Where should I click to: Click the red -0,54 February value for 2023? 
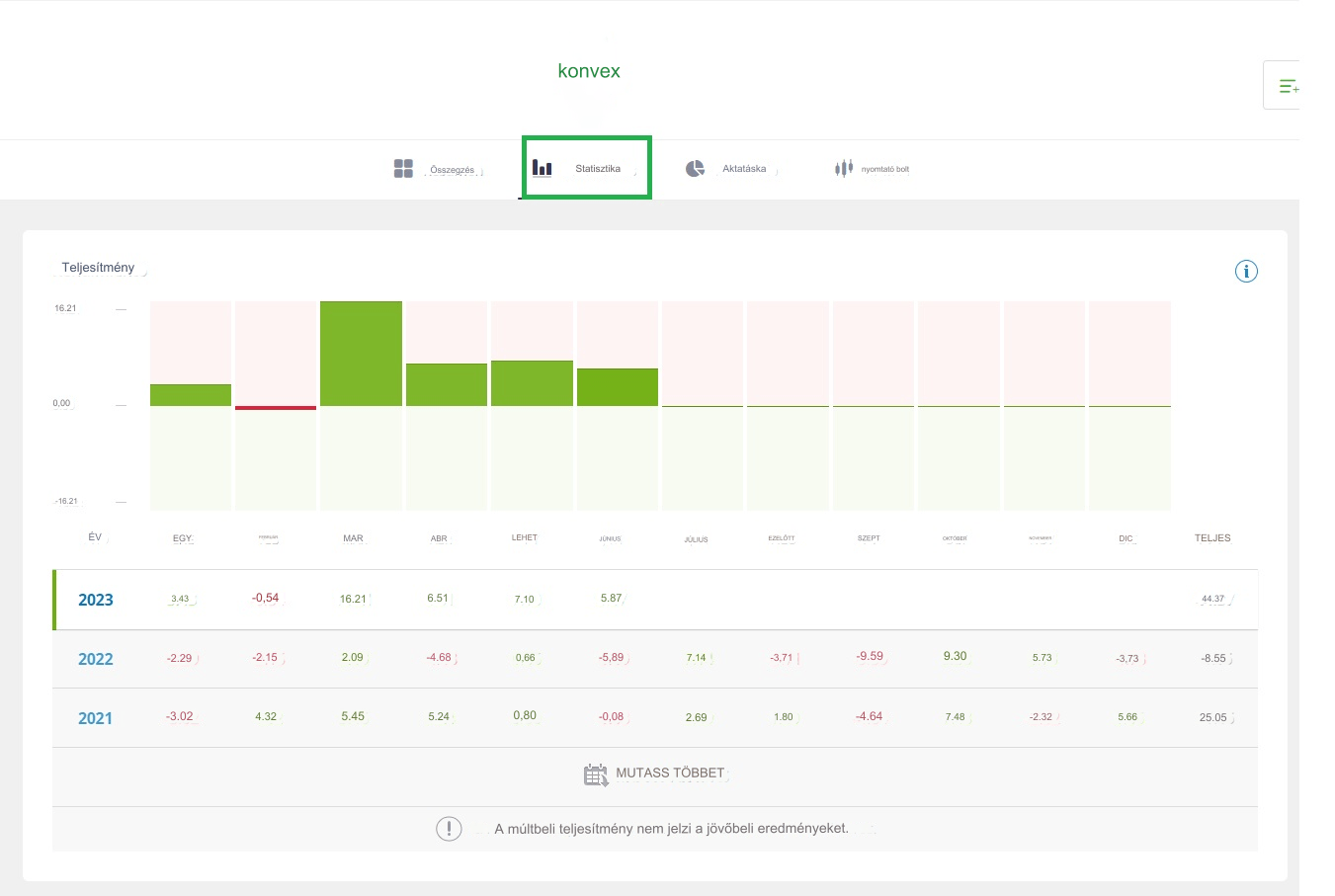coord(265,598)
